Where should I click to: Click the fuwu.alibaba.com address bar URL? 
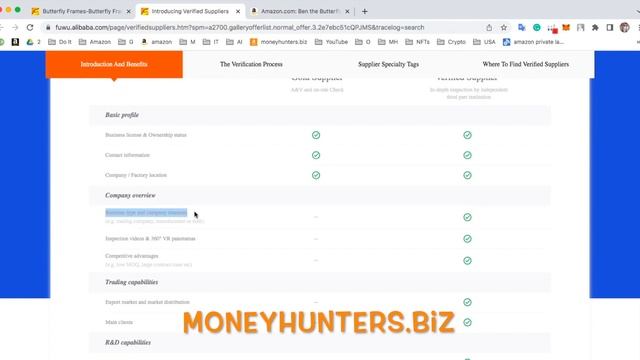[240, 27]
